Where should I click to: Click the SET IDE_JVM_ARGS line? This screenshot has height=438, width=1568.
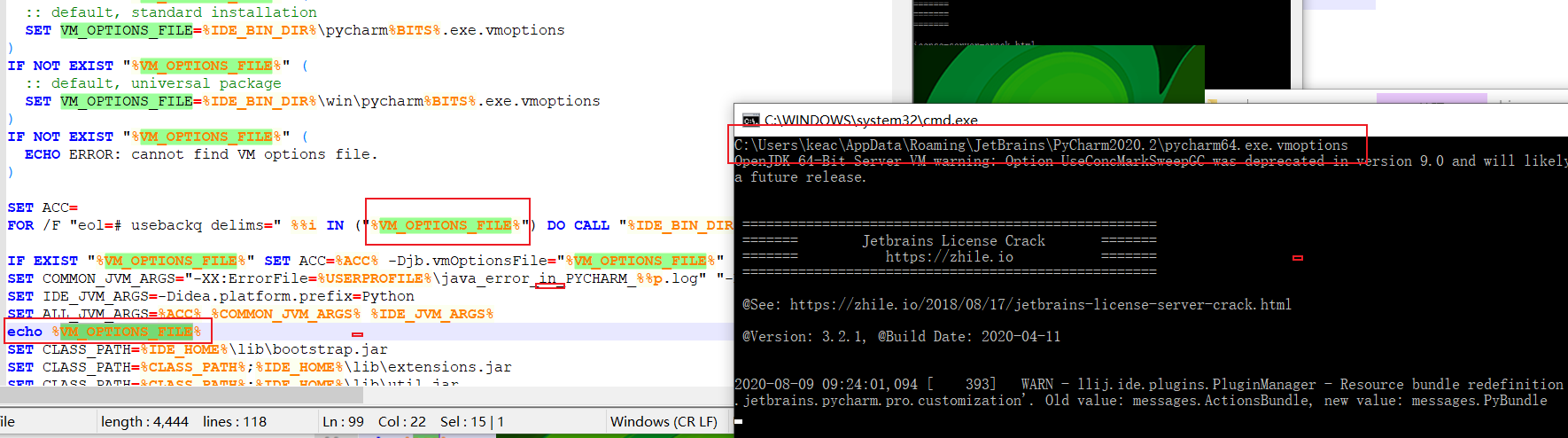click(211, 296)
